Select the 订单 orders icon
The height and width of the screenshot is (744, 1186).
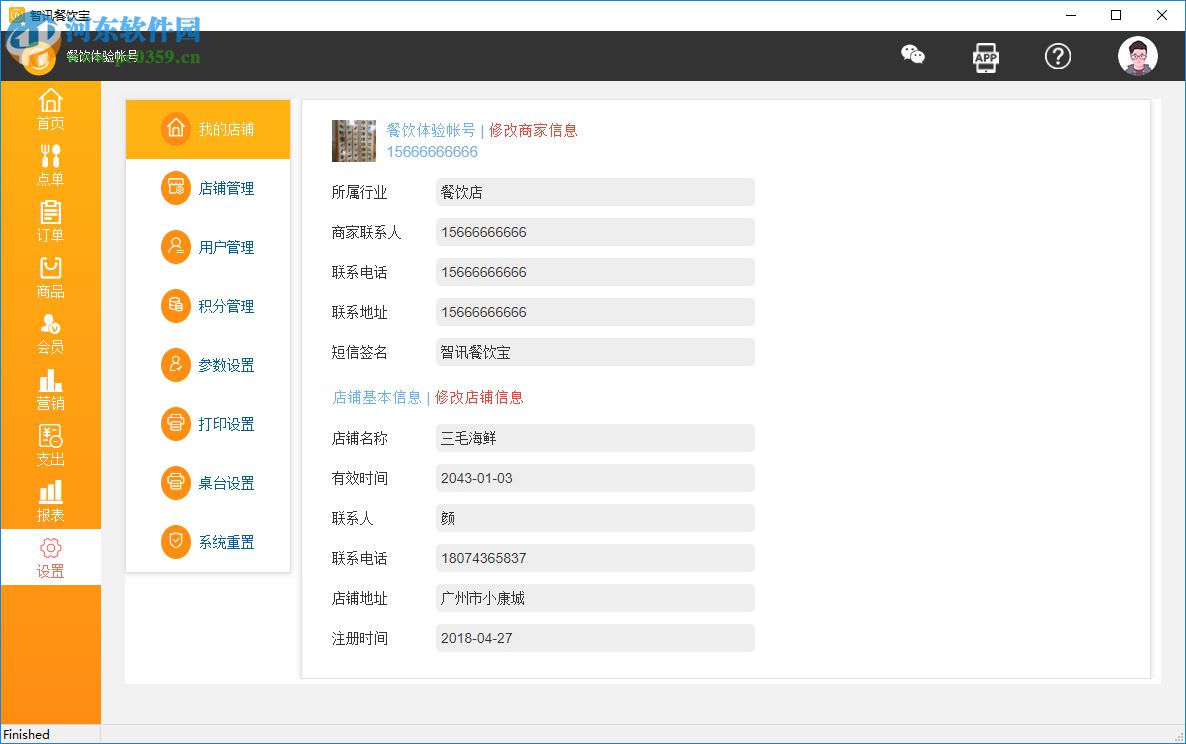(50, 222)
